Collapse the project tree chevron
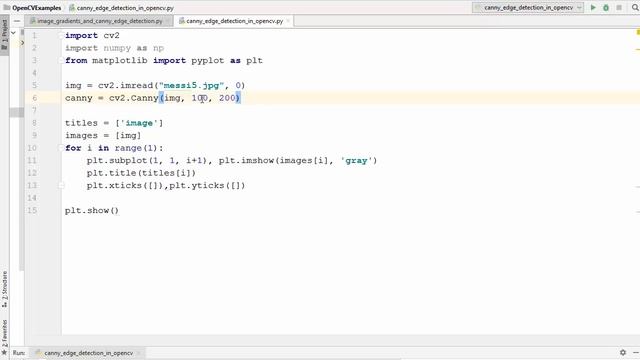640x360 pixels. tap(13, 32)
